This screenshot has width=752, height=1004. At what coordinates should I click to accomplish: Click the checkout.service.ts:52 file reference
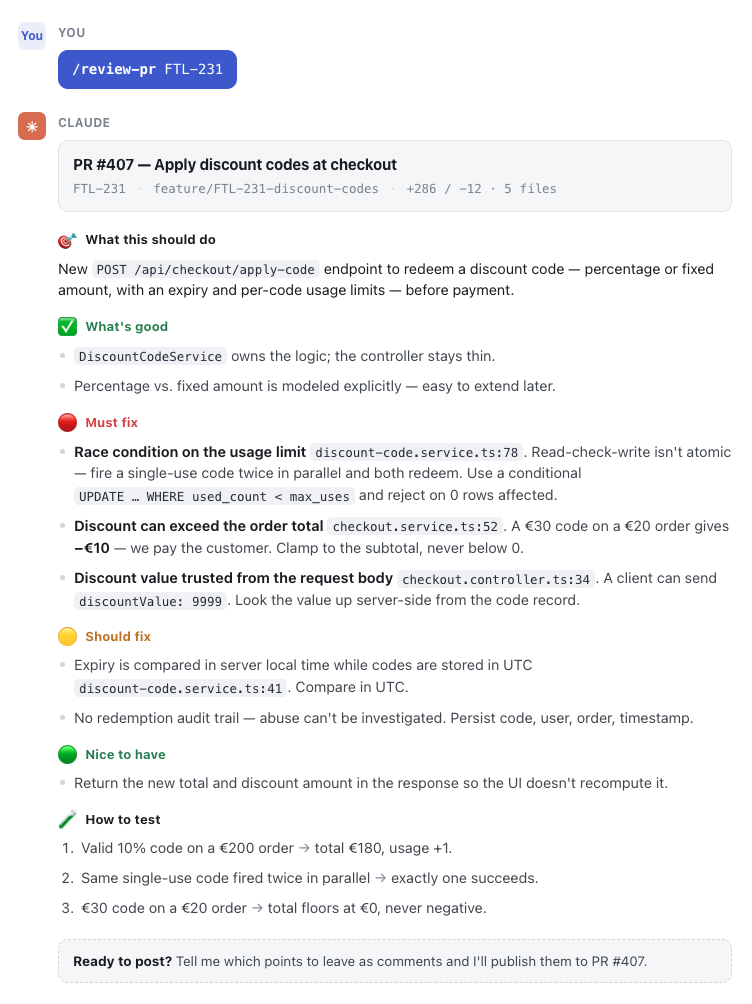pyautogui.click(x=415, y=527)
